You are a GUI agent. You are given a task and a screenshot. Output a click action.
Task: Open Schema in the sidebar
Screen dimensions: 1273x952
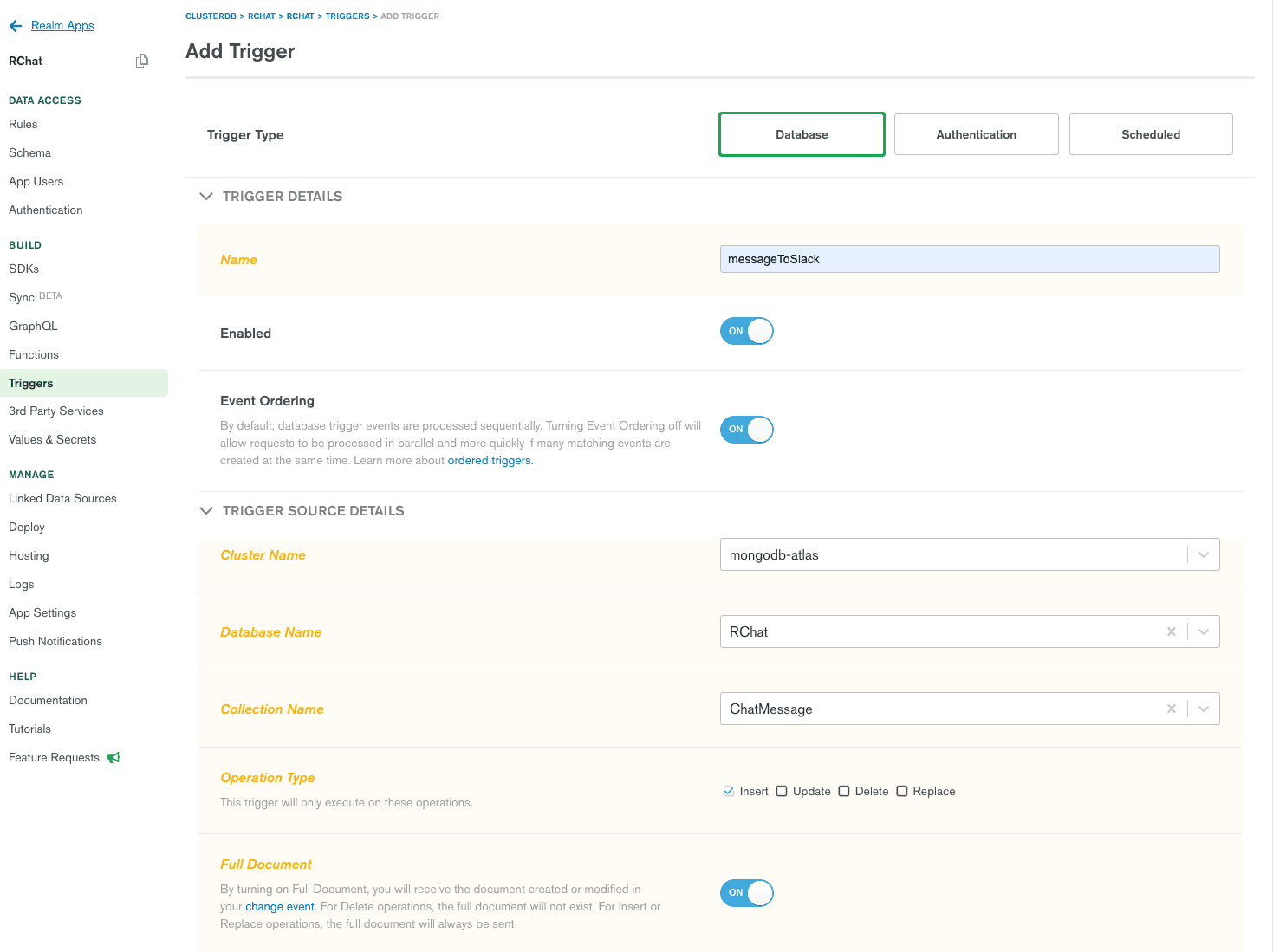[30, 153]
